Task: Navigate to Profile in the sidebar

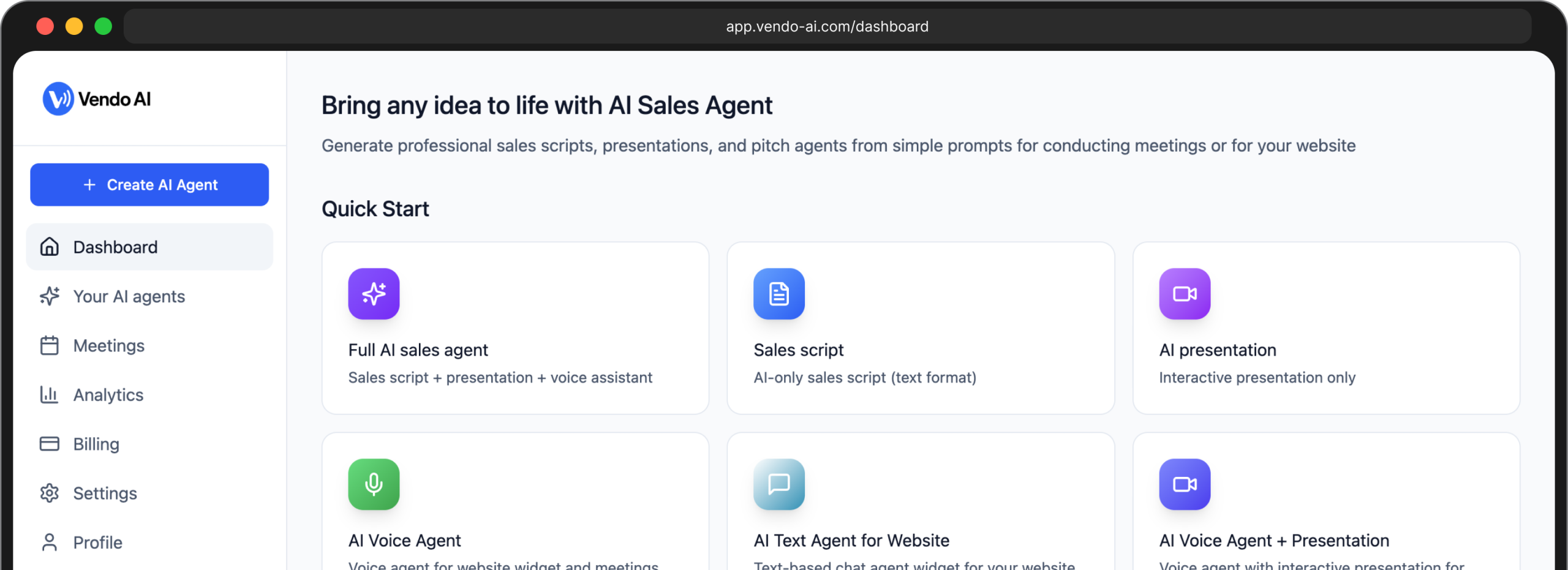Action: click(x=98, y=542)
